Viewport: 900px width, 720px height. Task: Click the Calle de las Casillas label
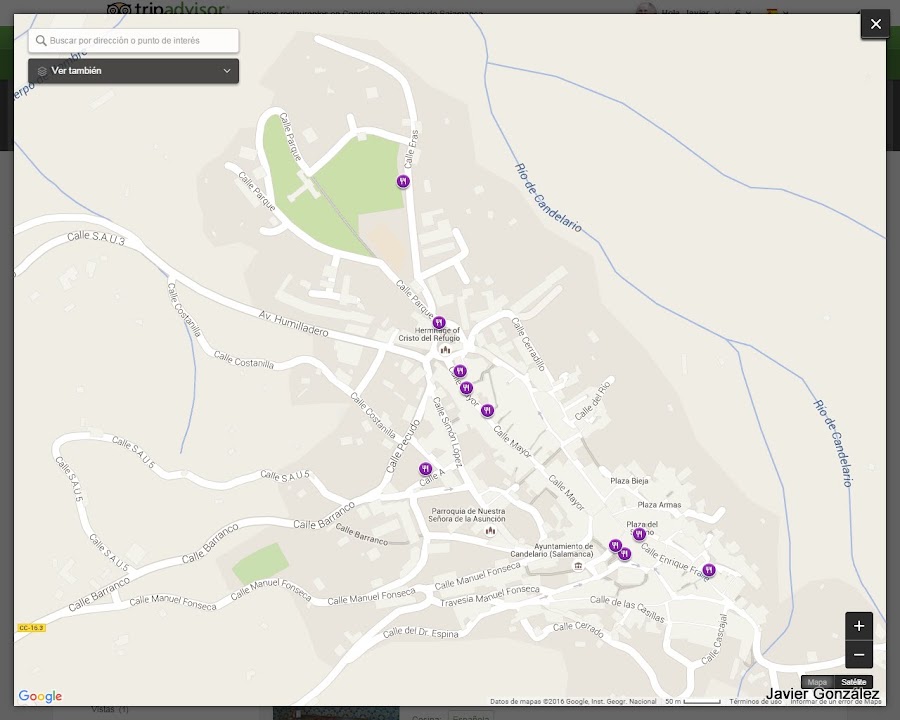[627, 609]
